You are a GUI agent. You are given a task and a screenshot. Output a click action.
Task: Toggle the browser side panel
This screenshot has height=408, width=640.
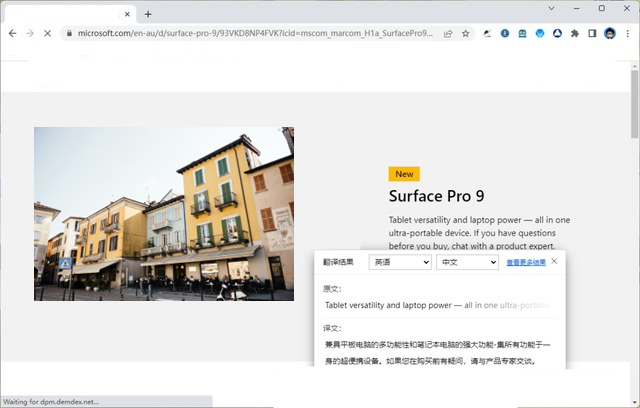(x=592, y=33)
